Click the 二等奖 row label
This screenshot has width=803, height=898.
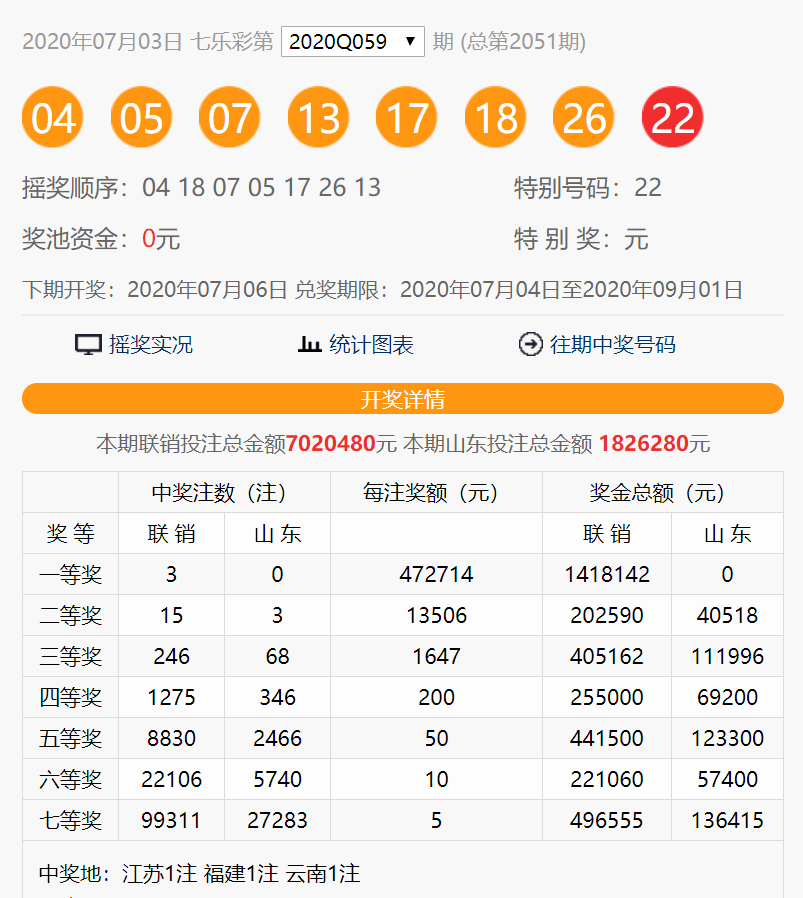coord(70,616)
